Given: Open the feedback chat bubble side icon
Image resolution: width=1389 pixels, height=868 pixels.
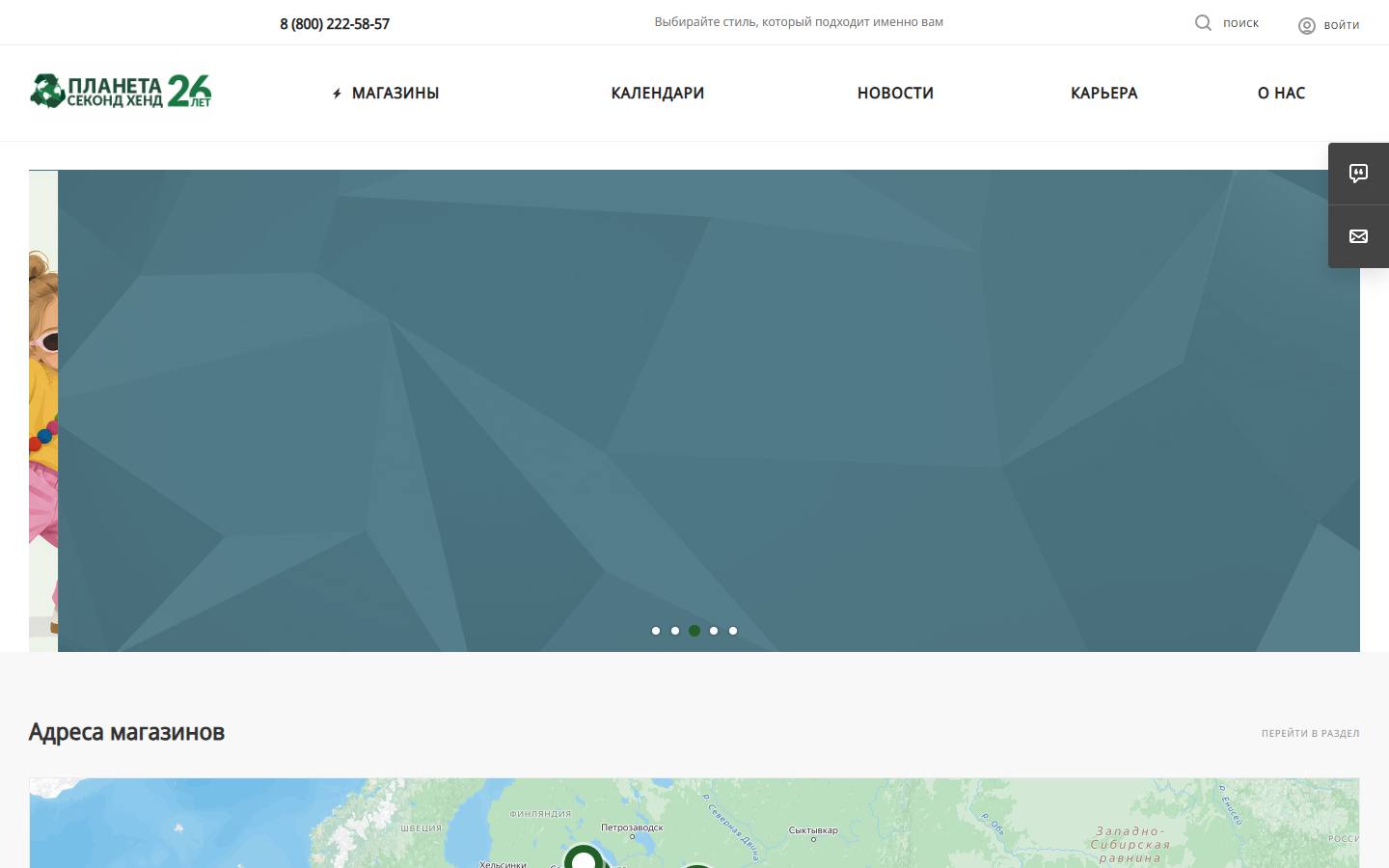Looking at the screenshot, I should tap(1358, 174).
